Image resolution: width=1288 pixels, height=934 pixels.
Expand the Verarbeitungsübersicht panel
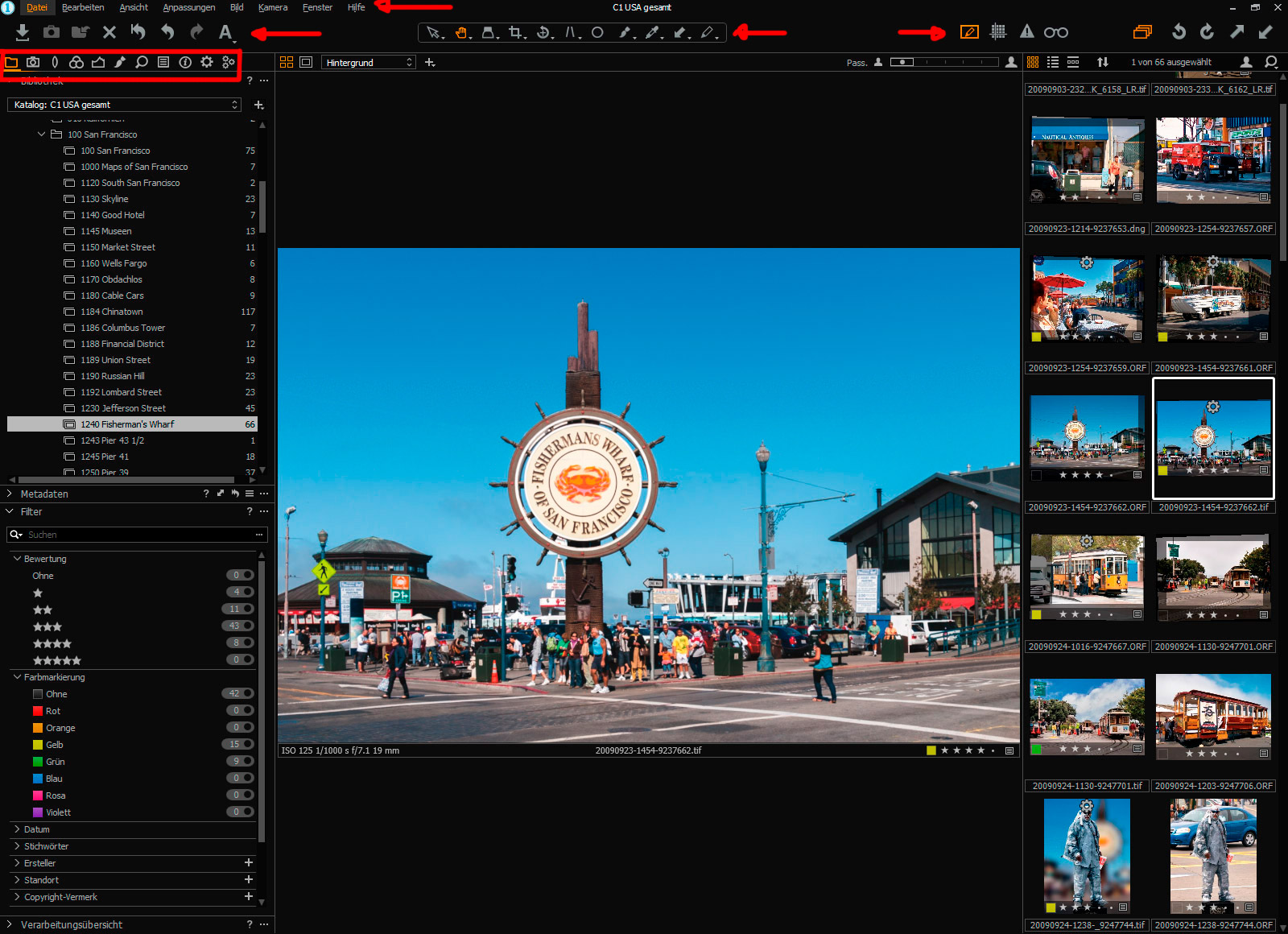[x=10, y=924]
